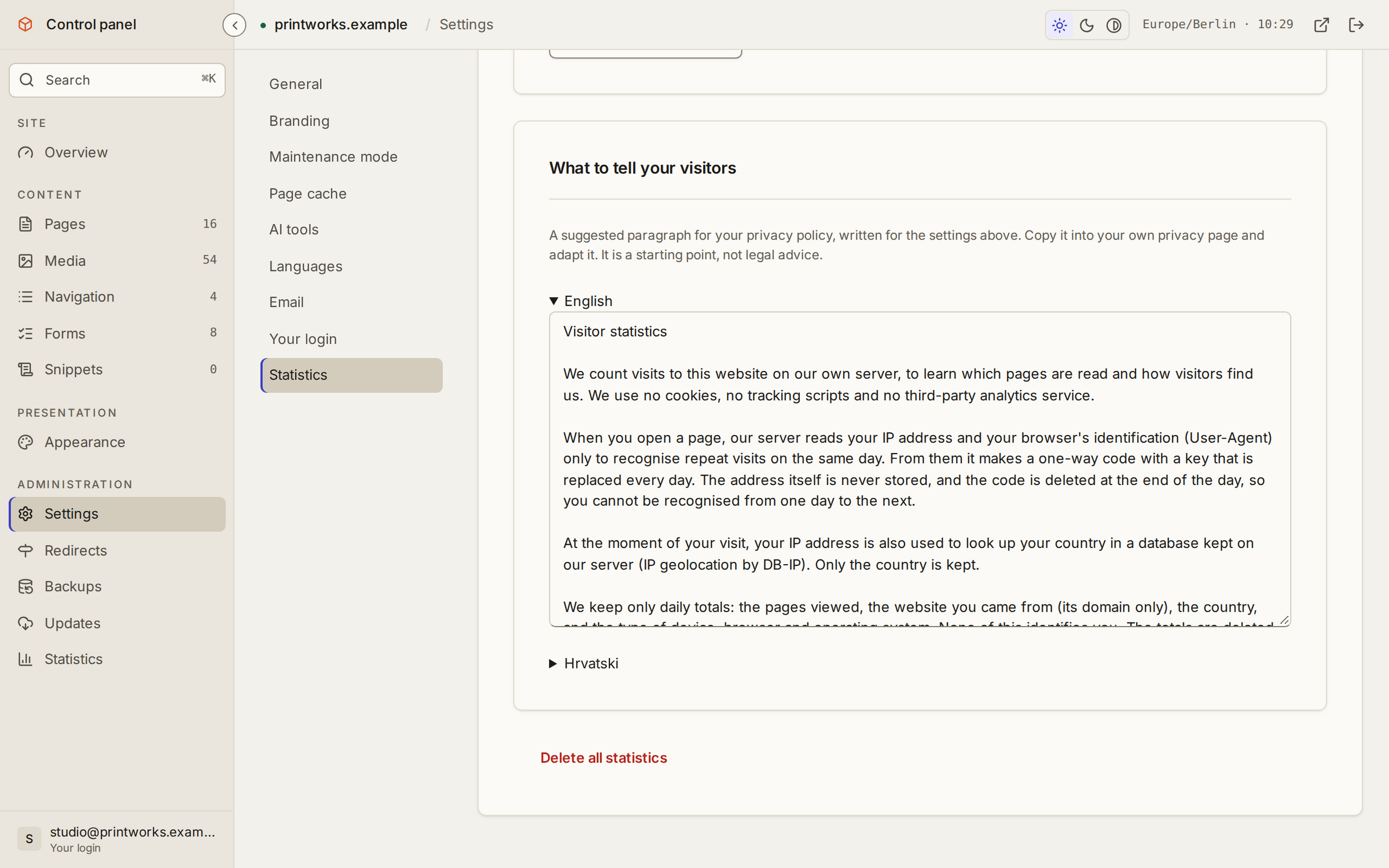Click Delete all statistics

tap(604, 758)
